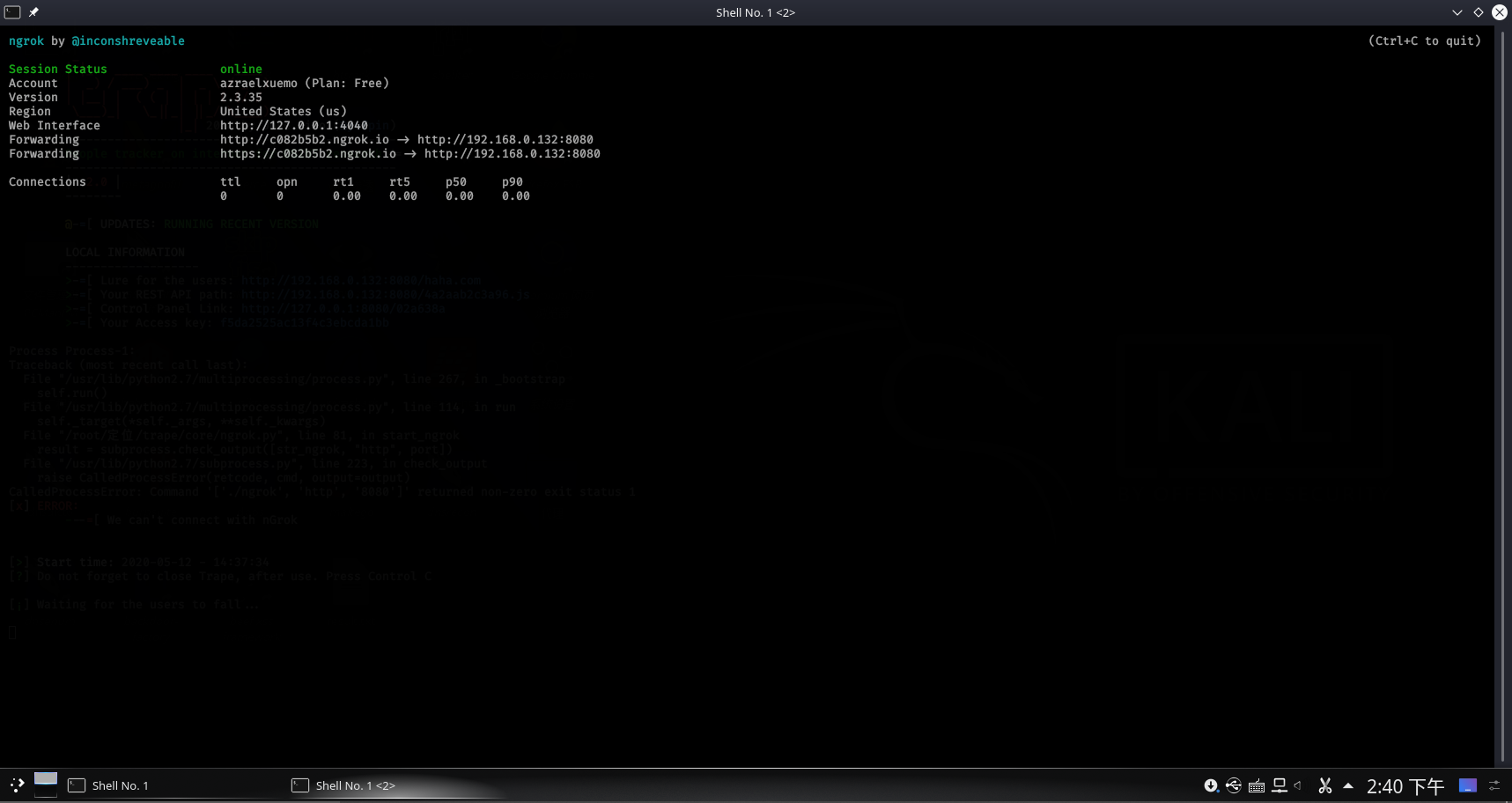Click the terminal vertical scrollbar
The image size is (1512, 803).
tap(1502, 396)
